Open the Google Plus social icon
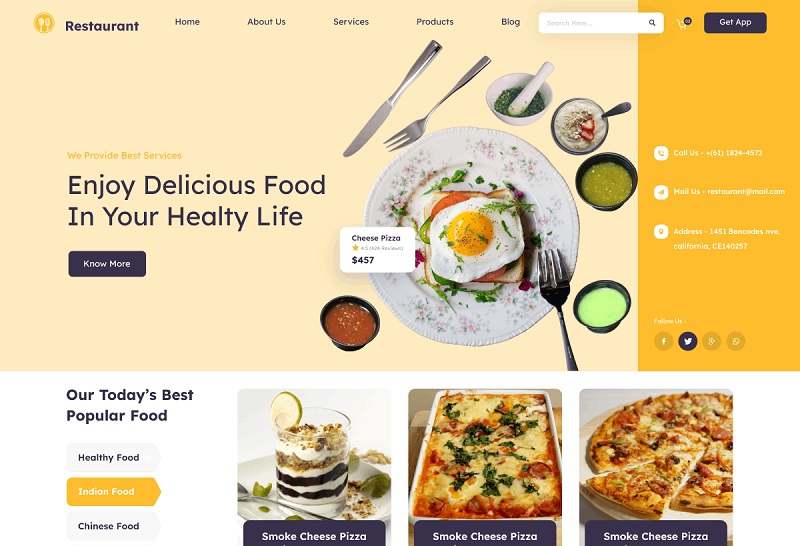 [712, 341]
